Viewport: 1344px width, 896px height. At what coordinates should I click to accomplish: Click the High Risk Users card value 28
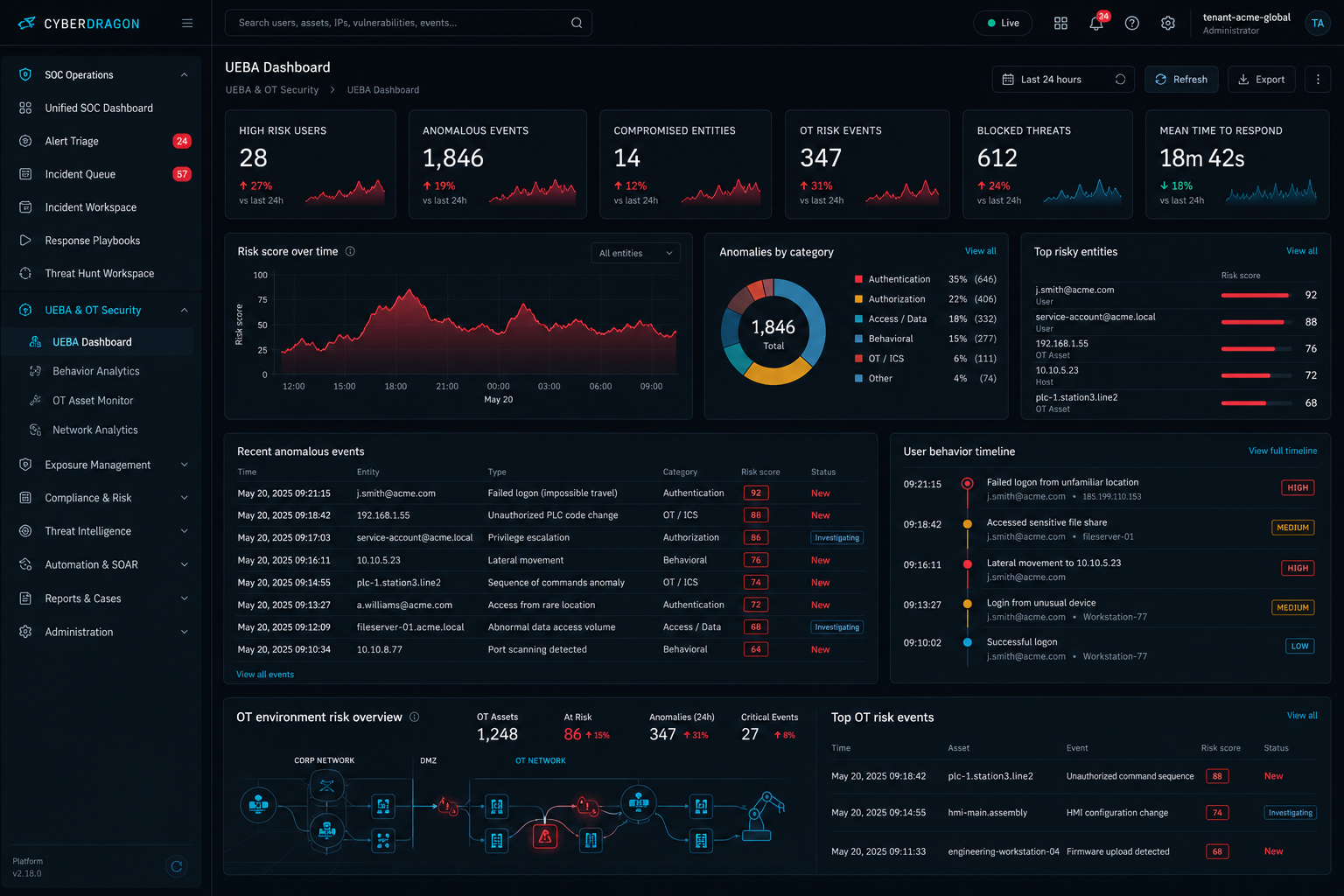click(x=254, y=158)
